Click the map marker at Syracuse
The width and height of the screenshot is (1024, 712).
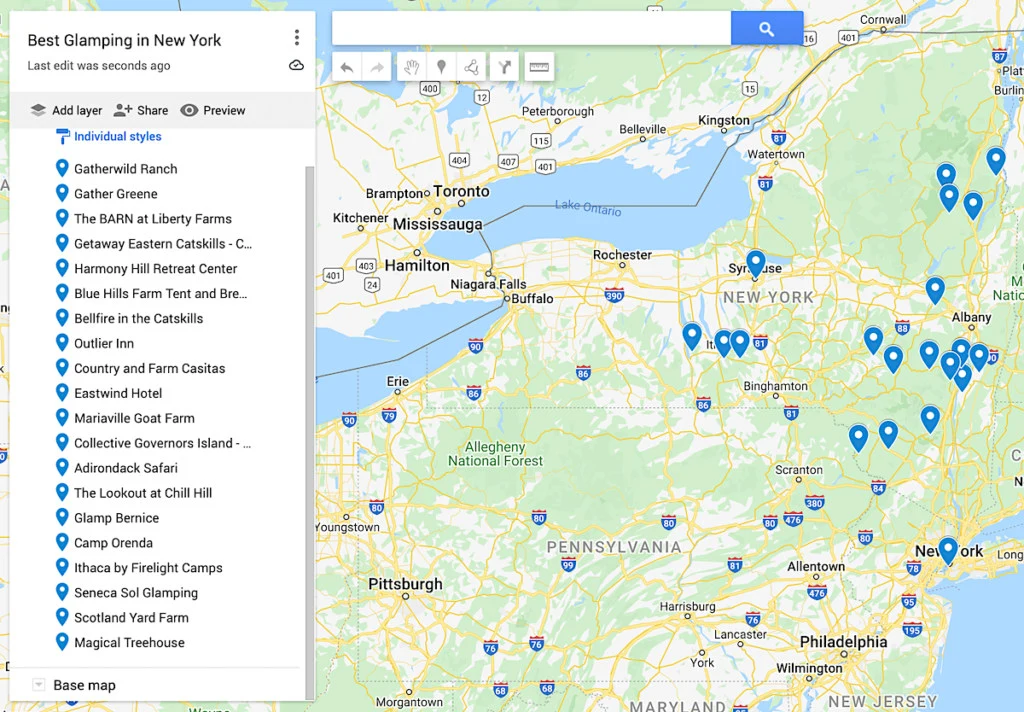click(756, 263)
